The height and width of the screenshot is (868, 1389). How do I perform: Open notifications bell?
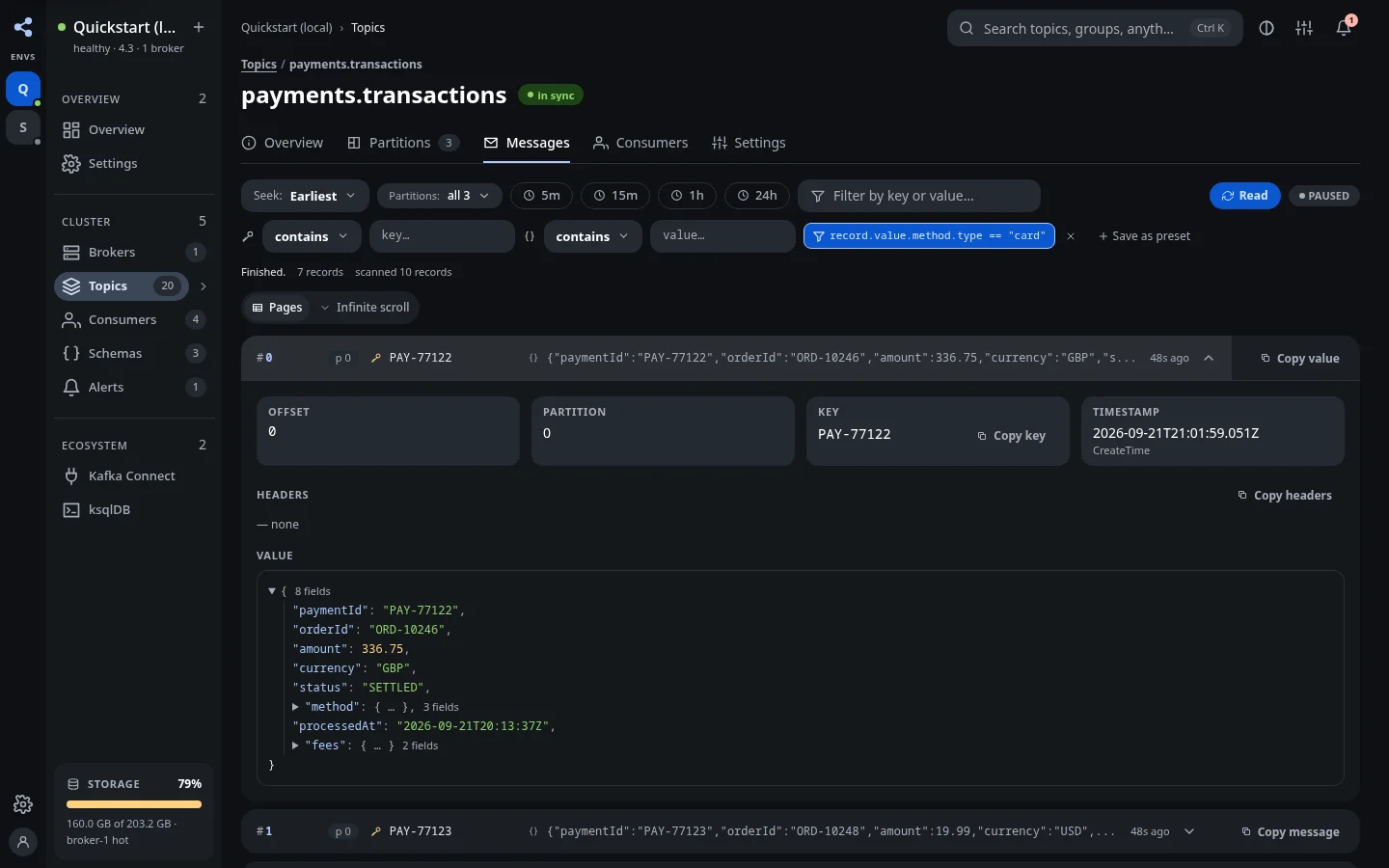tap(1344, 28)
